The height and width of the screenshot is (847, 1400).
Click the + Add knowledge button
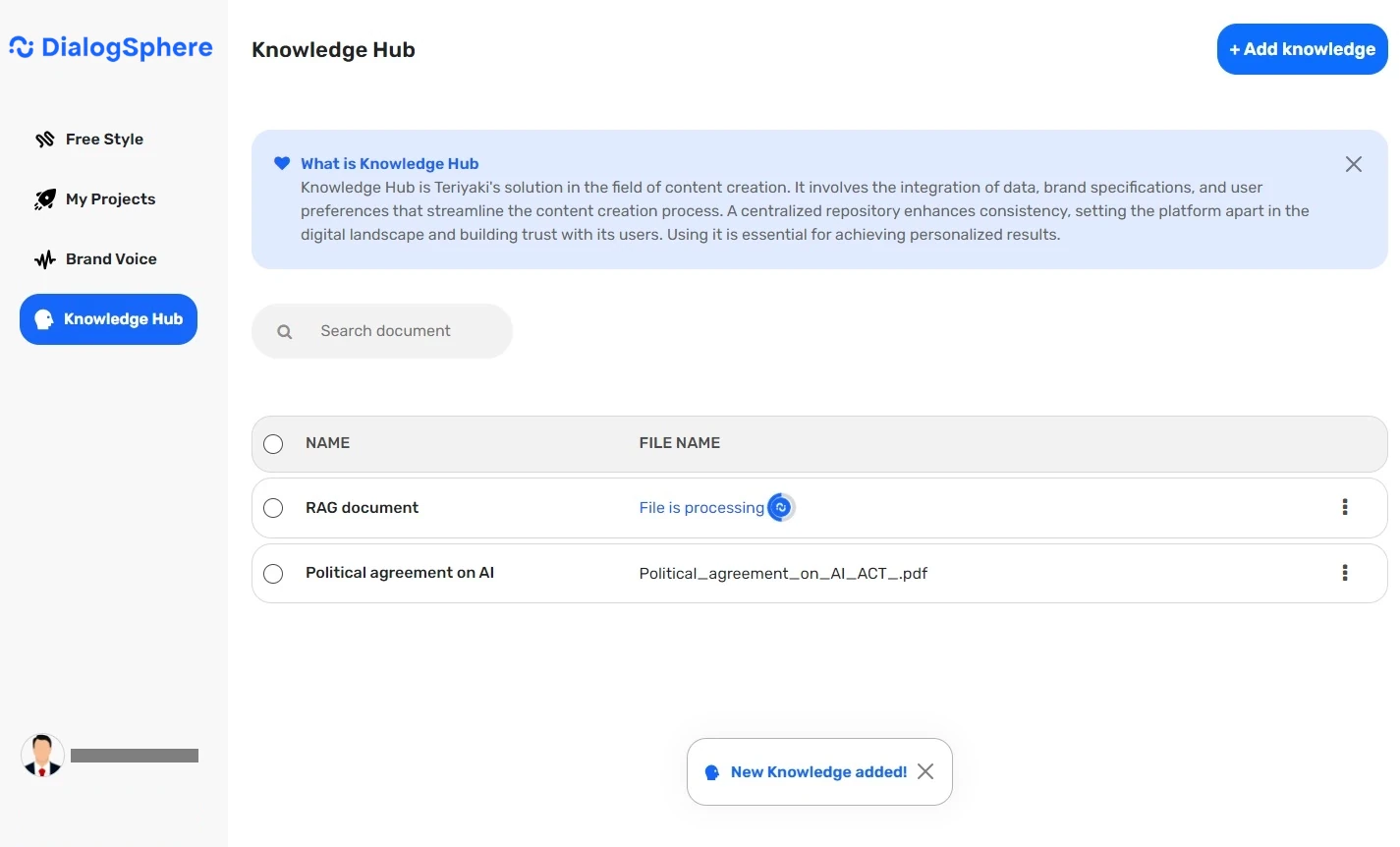pos(1302,48)
